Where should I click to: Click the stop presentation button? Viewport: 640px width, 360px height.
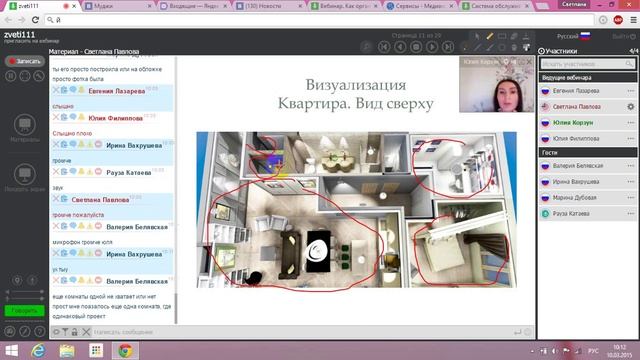[416, 47]
